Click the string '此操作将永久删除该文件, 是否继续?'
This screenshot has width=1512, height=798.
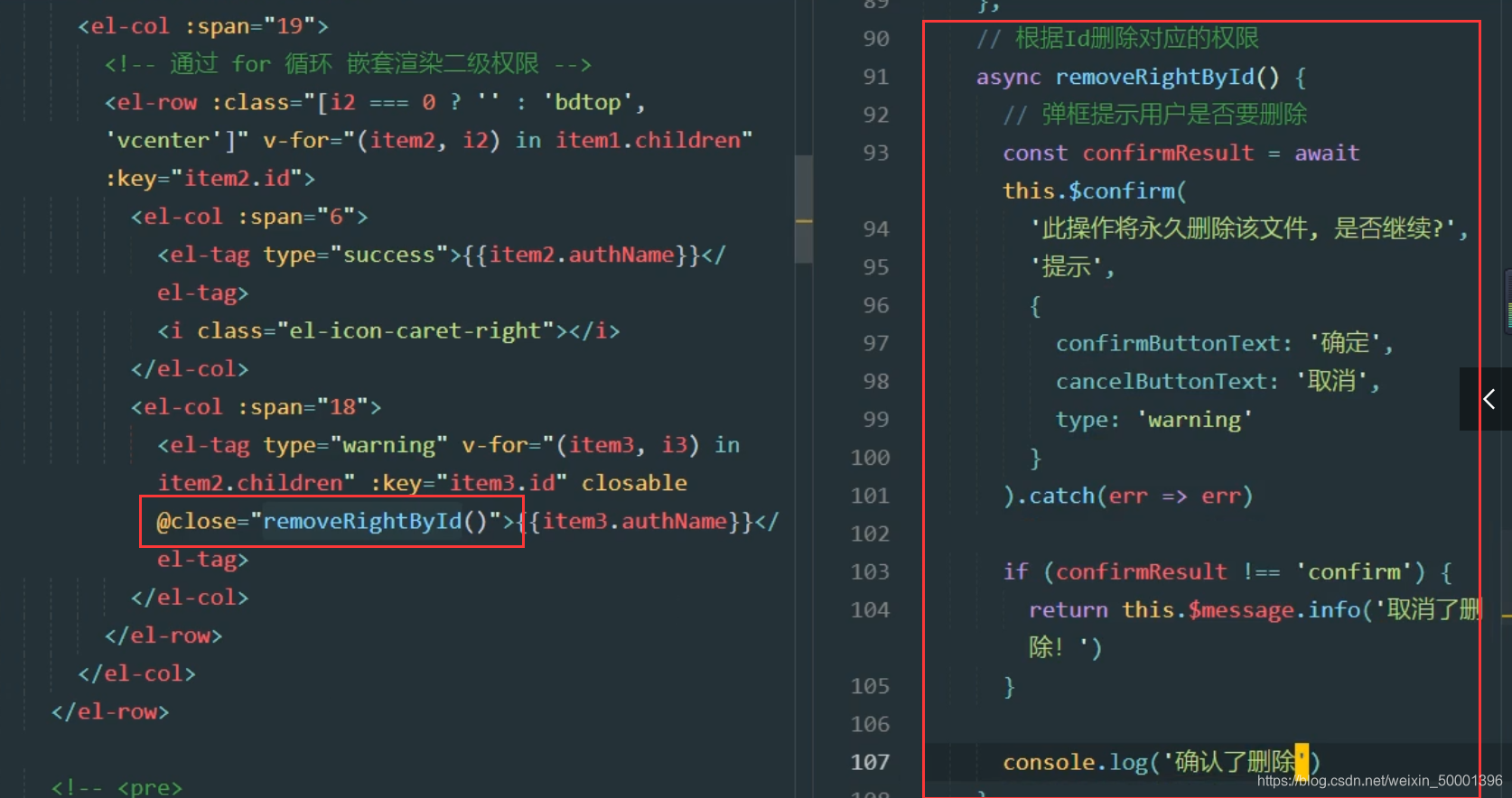[x=1243, y=228]
